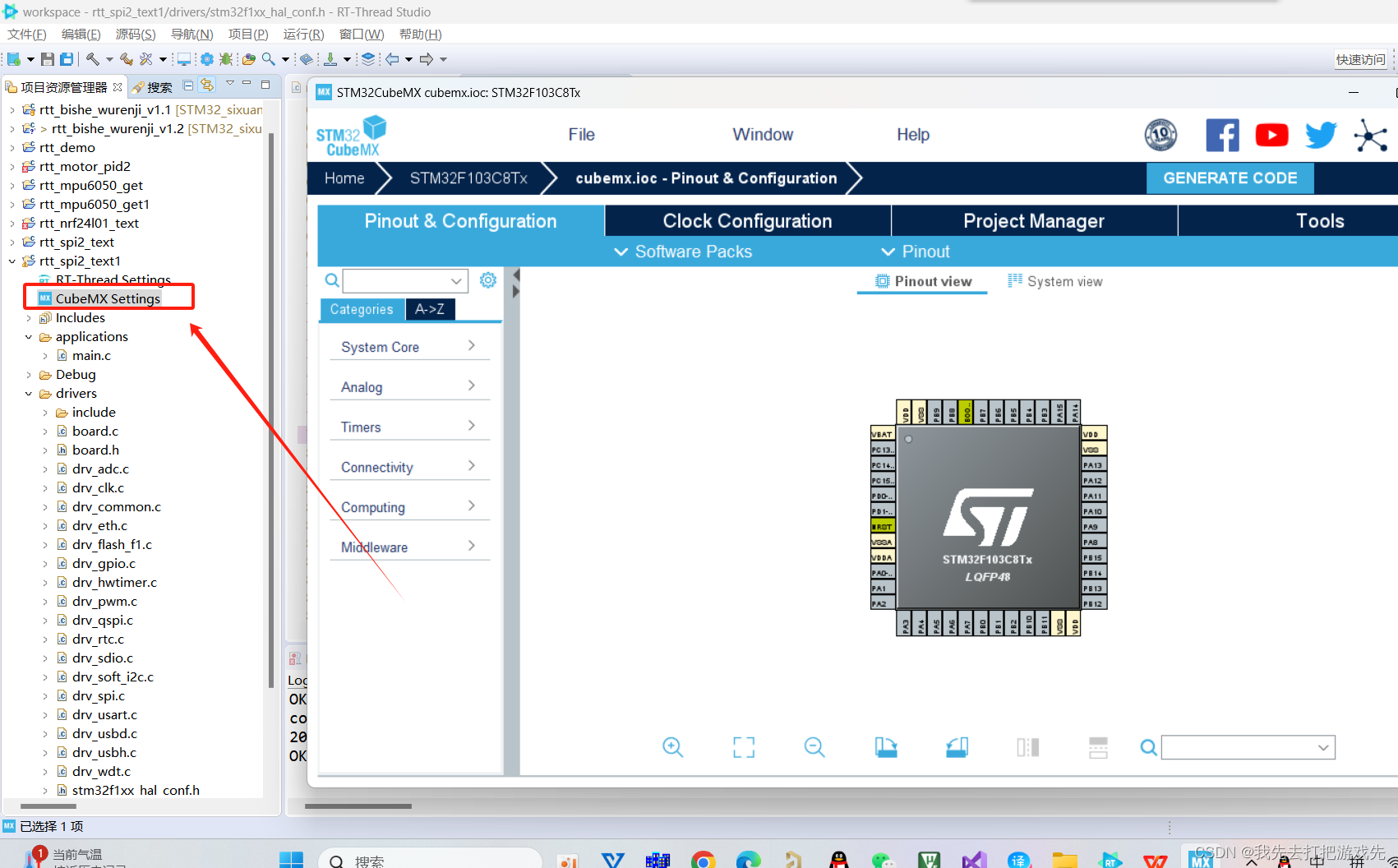The image size is (1398, 868).
Task: Click fit-to-screen icon below chip
Action: pos(744,747)
